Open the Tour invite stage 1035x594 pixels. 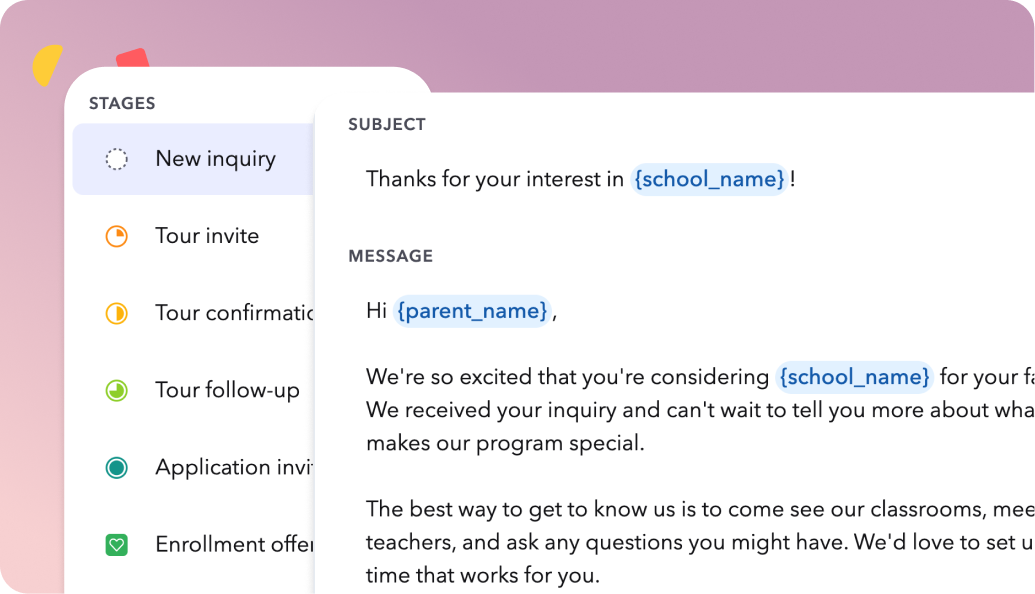[x=193, y=236]
